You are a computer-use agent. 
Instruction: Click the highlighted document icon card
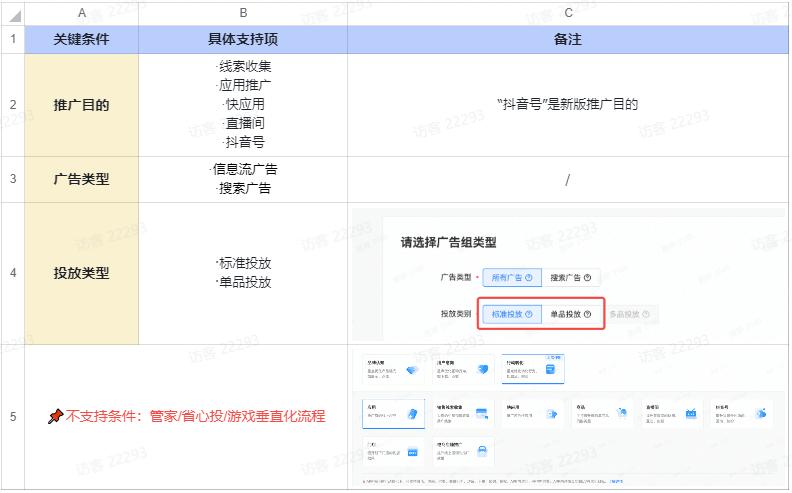coord(532,369)
